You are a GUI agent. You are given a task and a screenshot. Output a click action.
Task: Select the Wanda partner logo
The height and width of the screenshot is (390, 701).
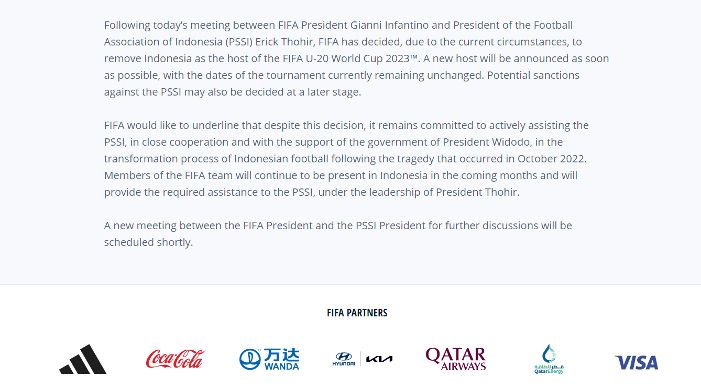coord(269,359)
